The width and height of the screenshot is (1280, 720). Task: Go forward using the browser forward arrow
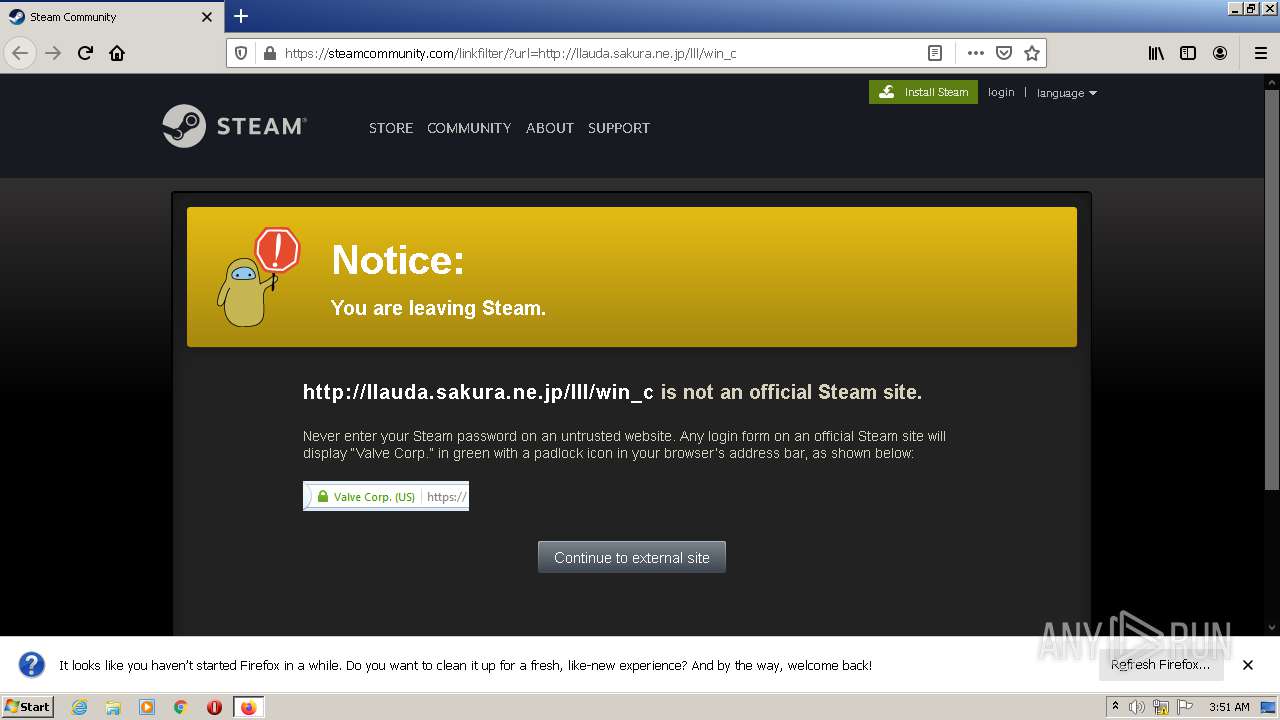53,53
